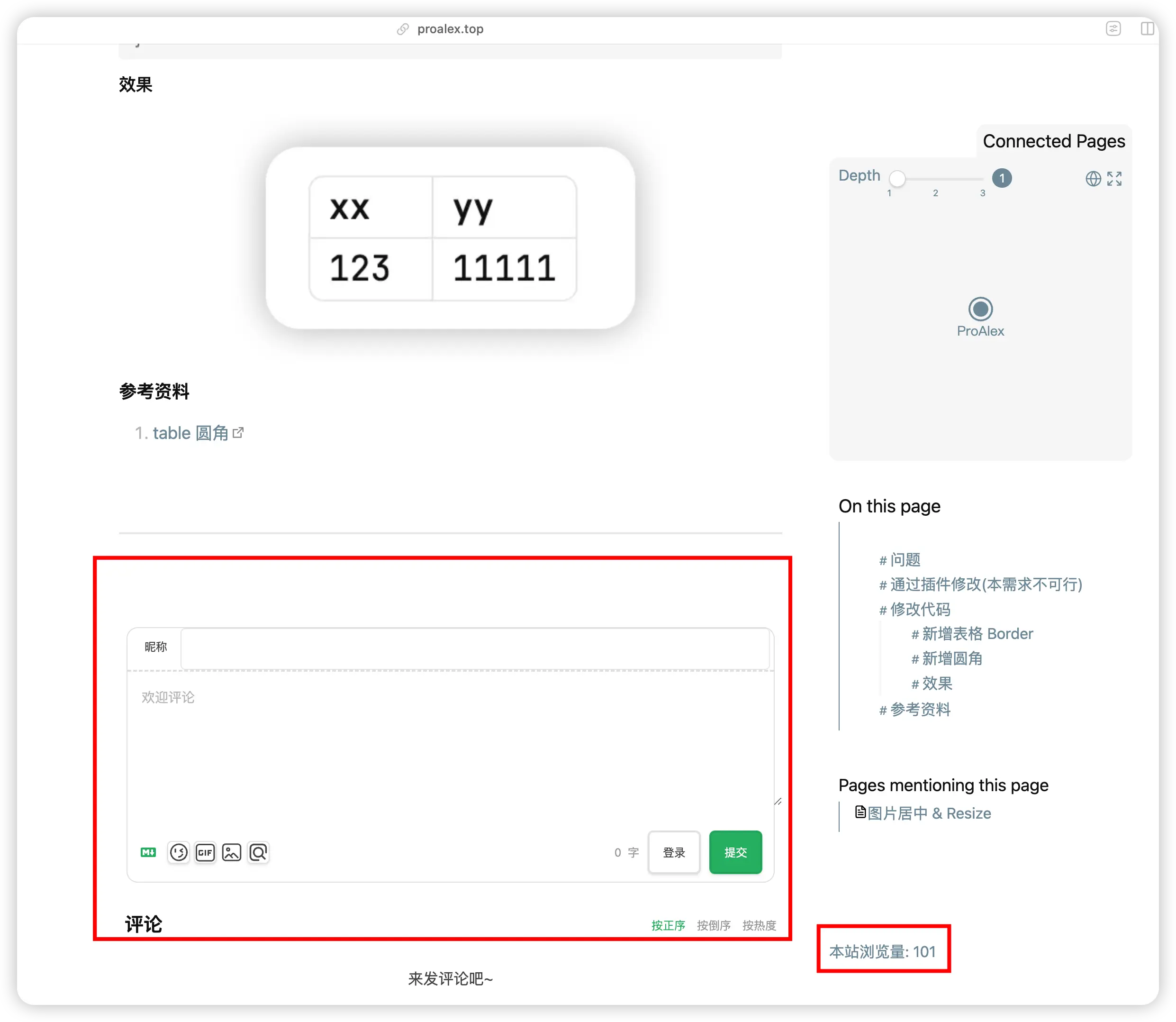Focus the 昵称 nickname input field
1176x1022 pixels.
(475, 648)
